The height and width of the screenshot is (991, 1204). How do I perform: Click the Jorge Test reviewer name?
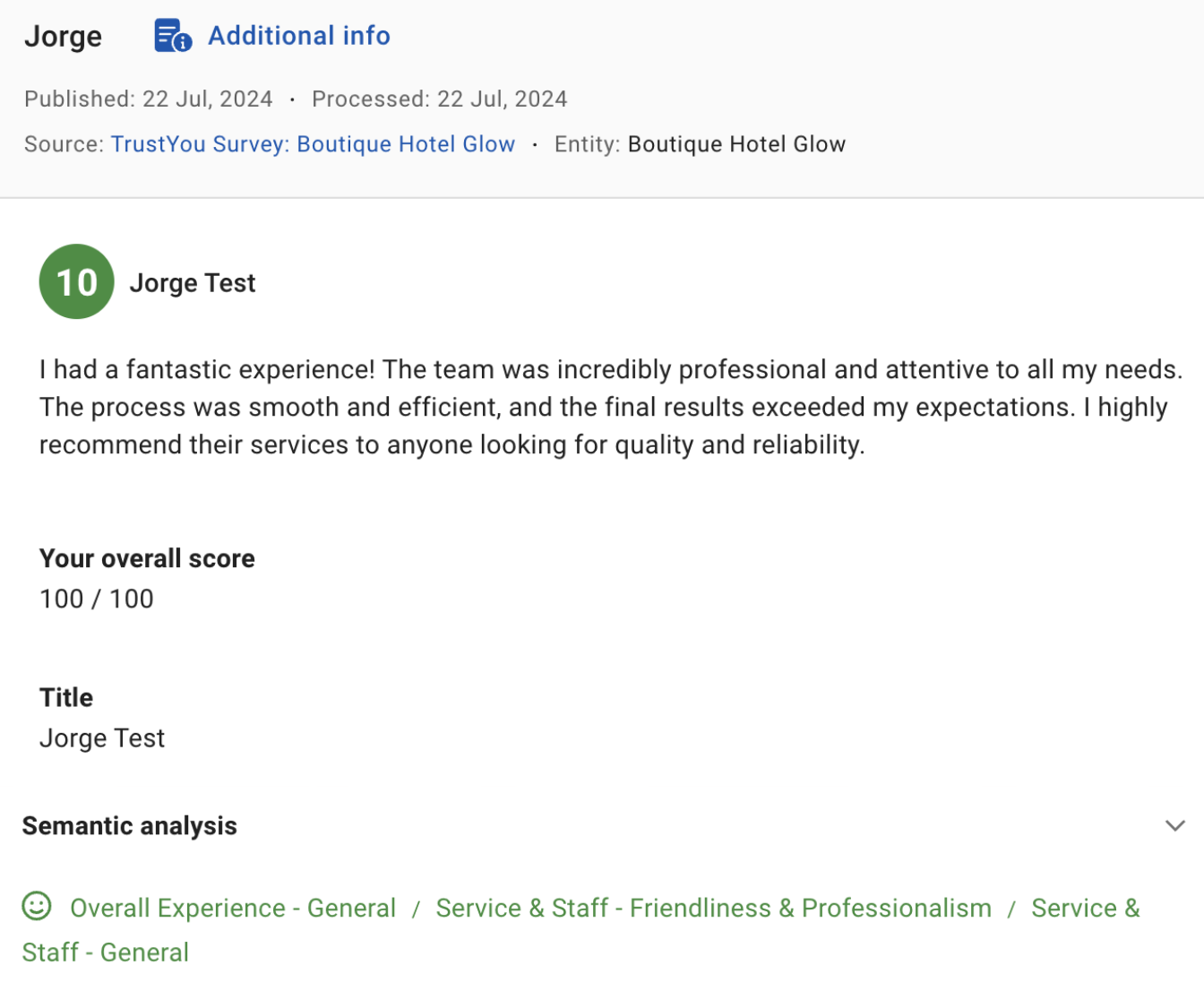(x=193, y=283)
